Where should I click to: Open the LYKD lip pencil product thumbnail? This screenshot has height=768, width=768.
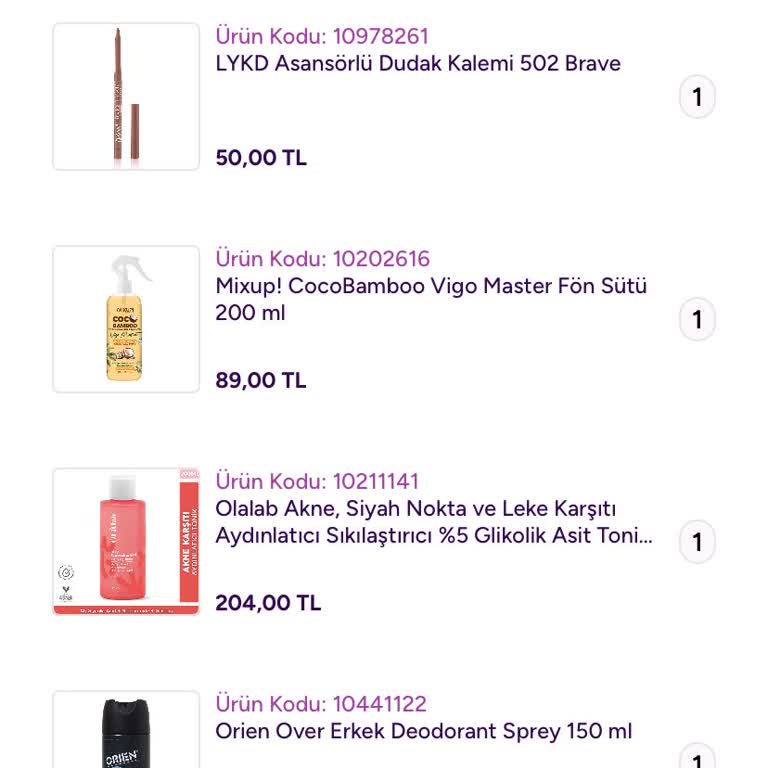point(126,97)
